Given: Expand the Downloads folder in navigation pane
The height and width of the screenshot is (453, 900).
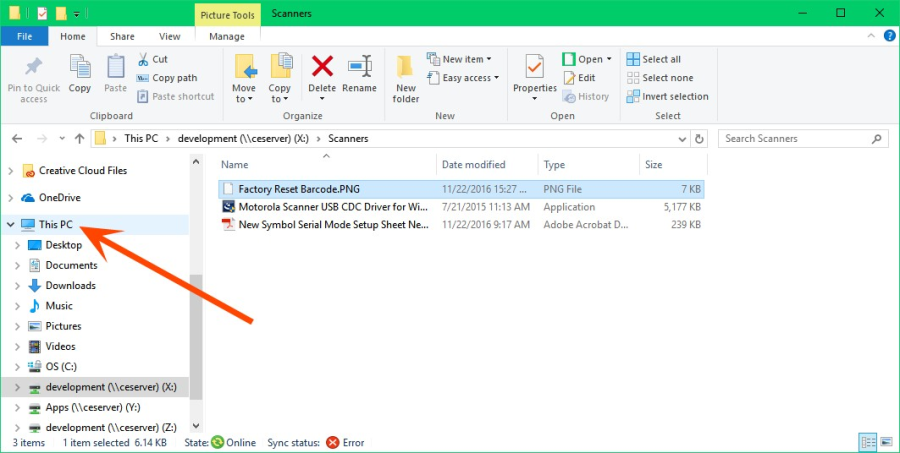Looking at the screenshot, I should point(17,286).
